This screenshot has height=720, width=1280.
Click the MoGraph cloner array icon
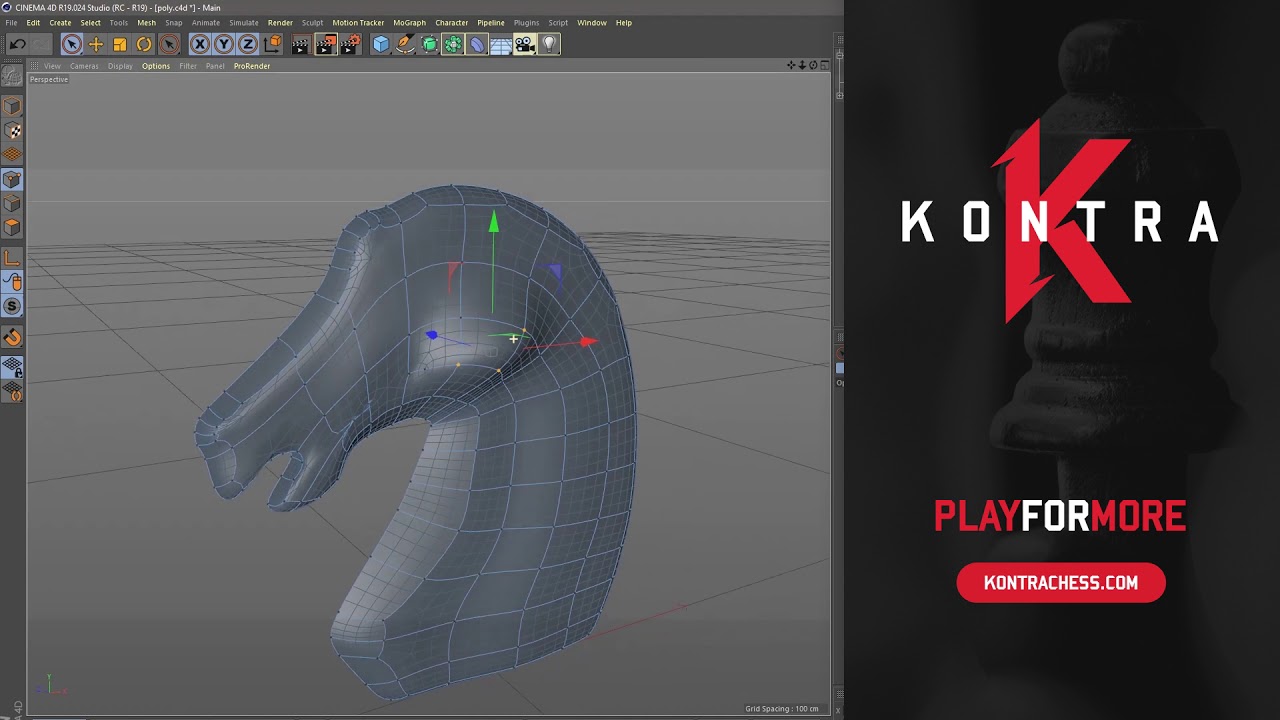(x=453, y=44)
